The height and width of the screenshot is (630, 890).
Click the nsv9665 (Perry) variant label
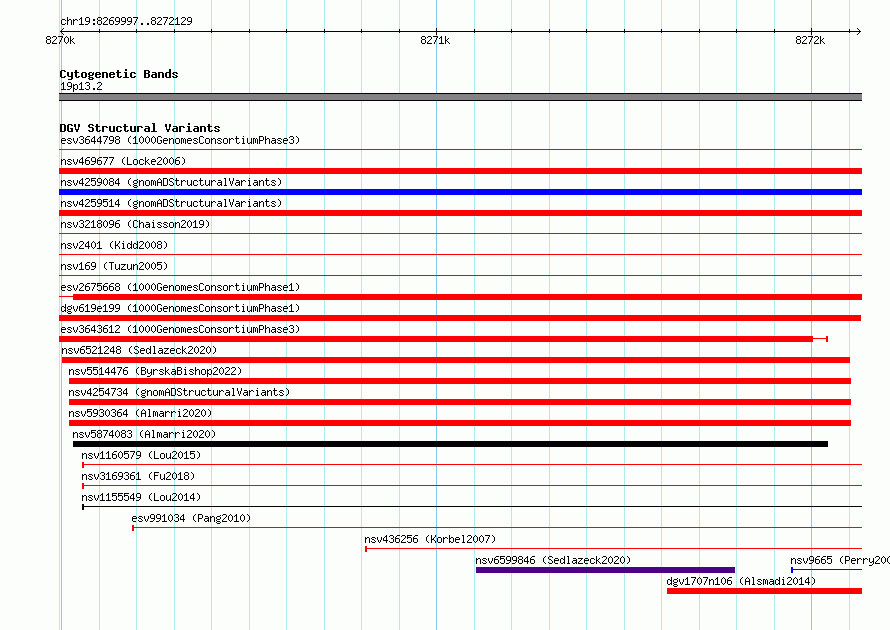[x=840, y=560]
